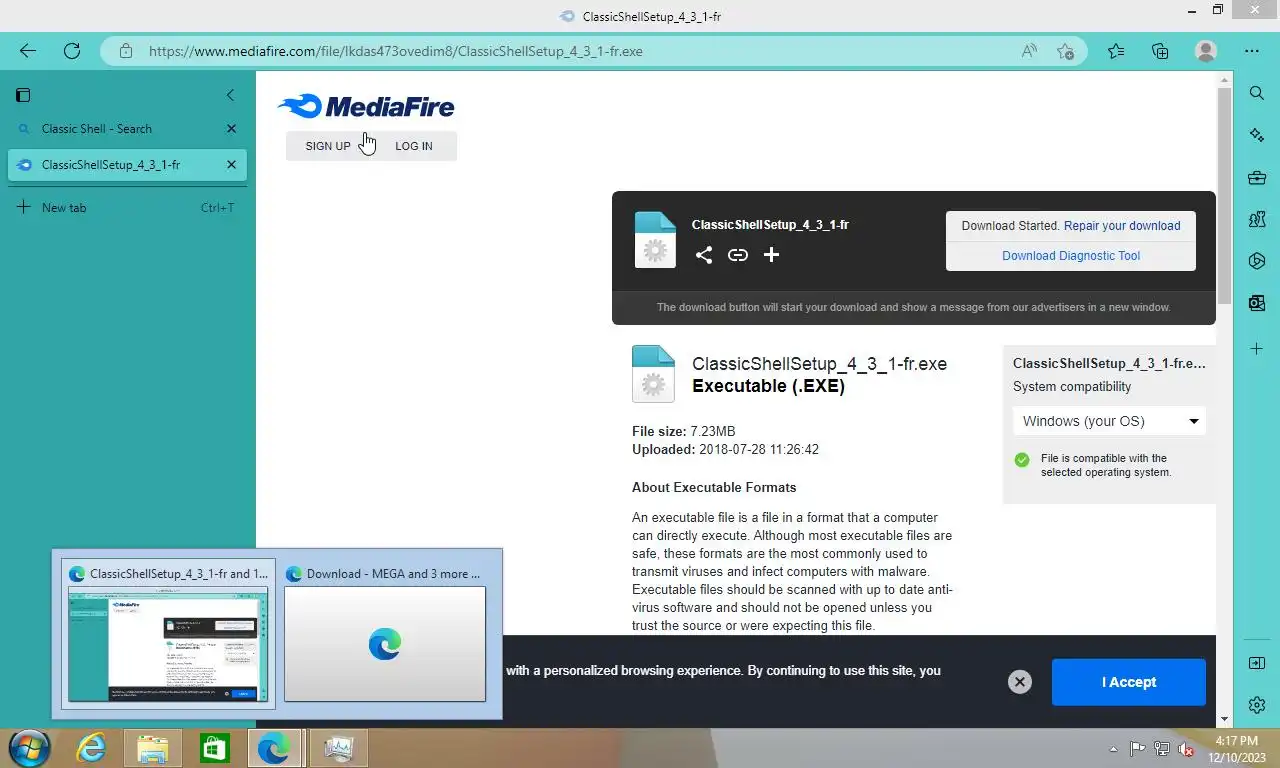Refresh the current page
Screen dimensions: 1280x768
(72, 51)
